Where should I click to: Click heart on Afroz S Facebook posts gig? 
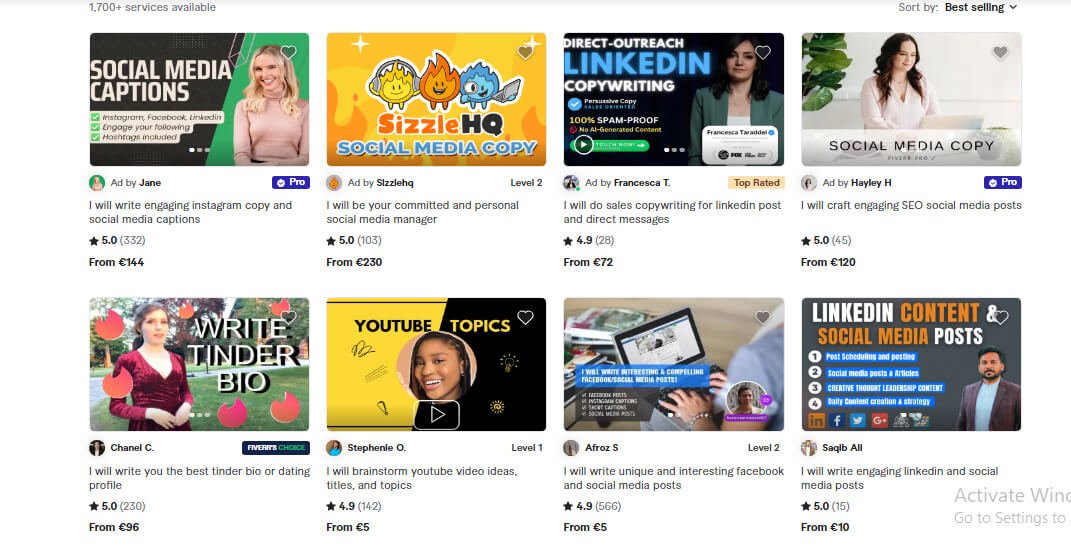point(763,317)
